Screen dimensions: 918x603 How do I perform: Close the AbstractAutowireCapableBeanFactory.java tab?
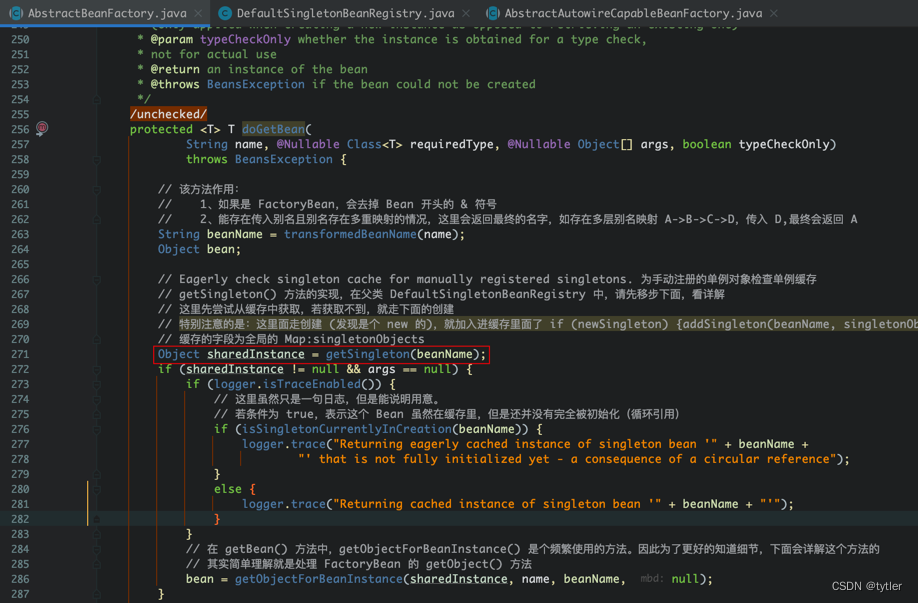point(774,13)
